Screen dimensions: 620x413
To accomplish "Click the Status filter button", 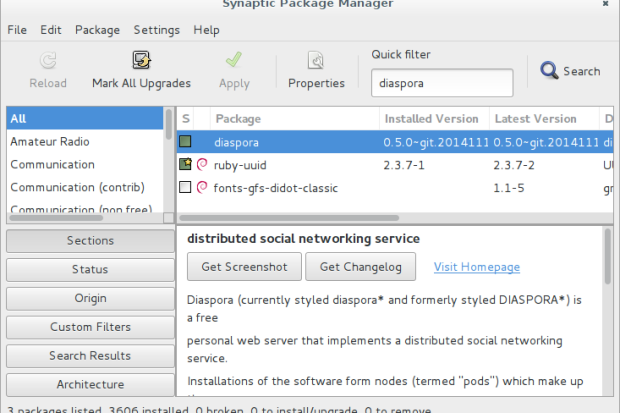I will (90, 269).
